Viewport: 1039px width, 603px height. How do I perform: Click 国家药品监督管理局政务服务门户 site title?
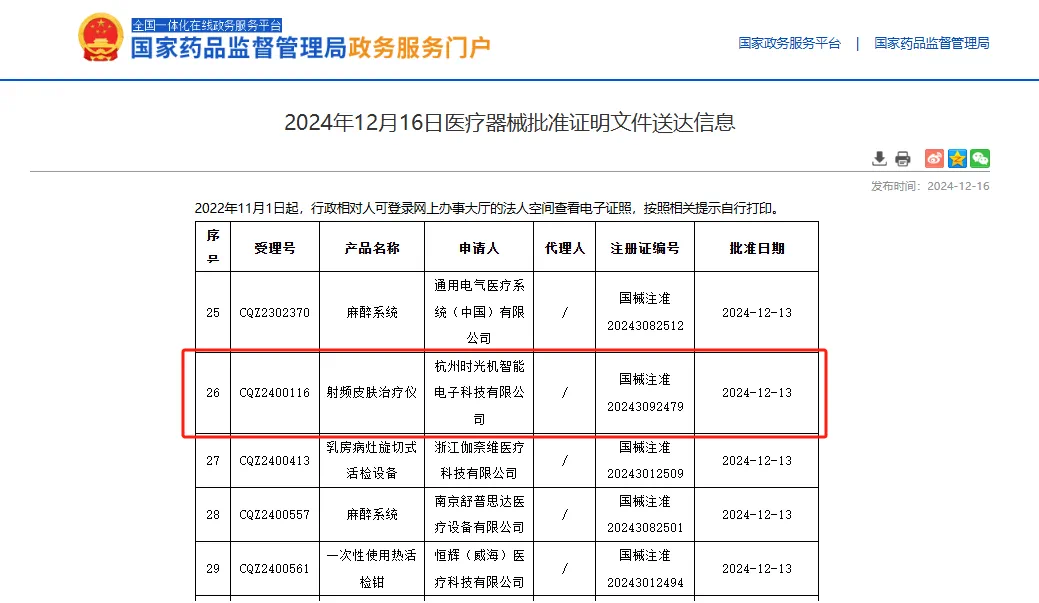[310, 48]
